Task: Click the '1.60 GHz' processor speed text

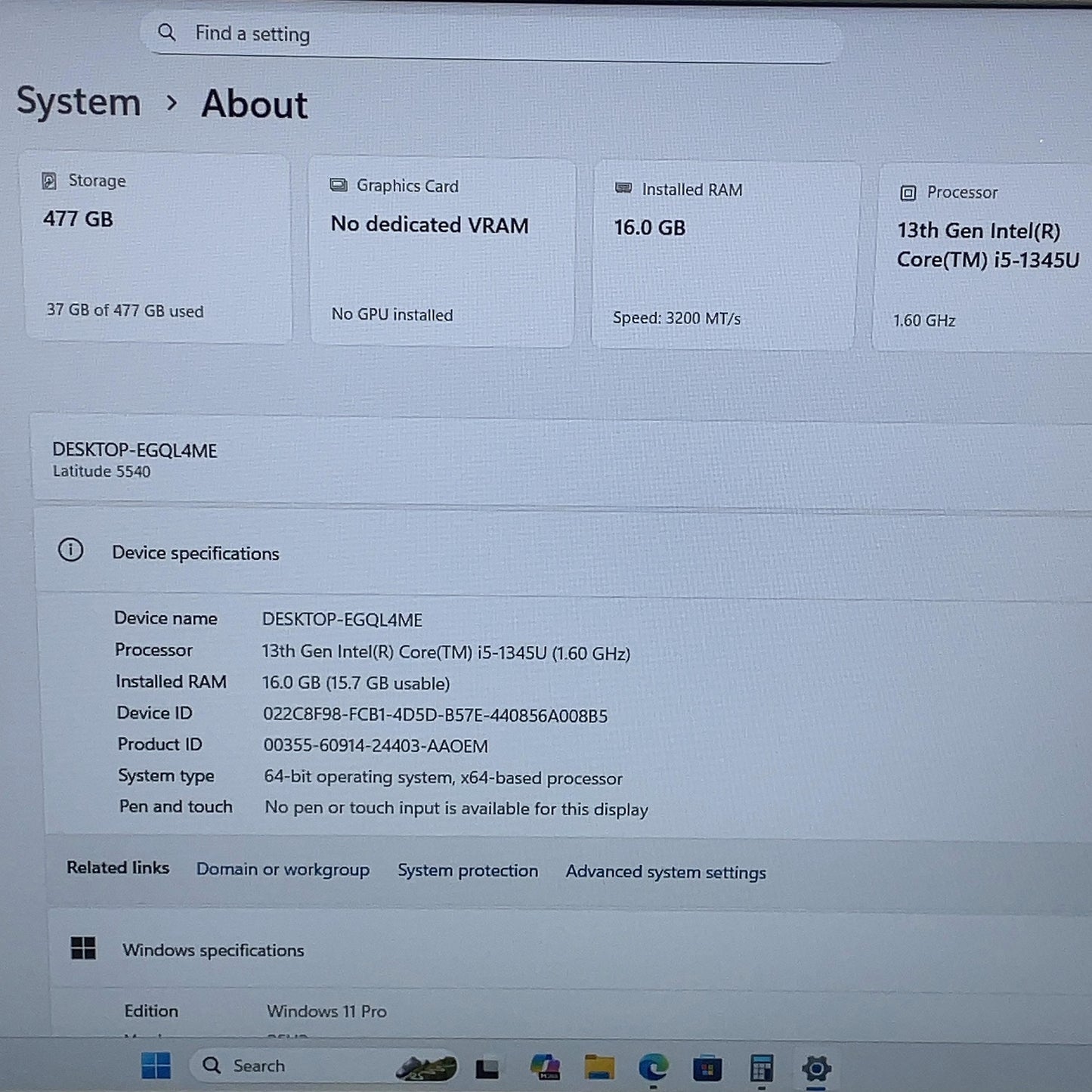Action: click(x=924, y=320)
